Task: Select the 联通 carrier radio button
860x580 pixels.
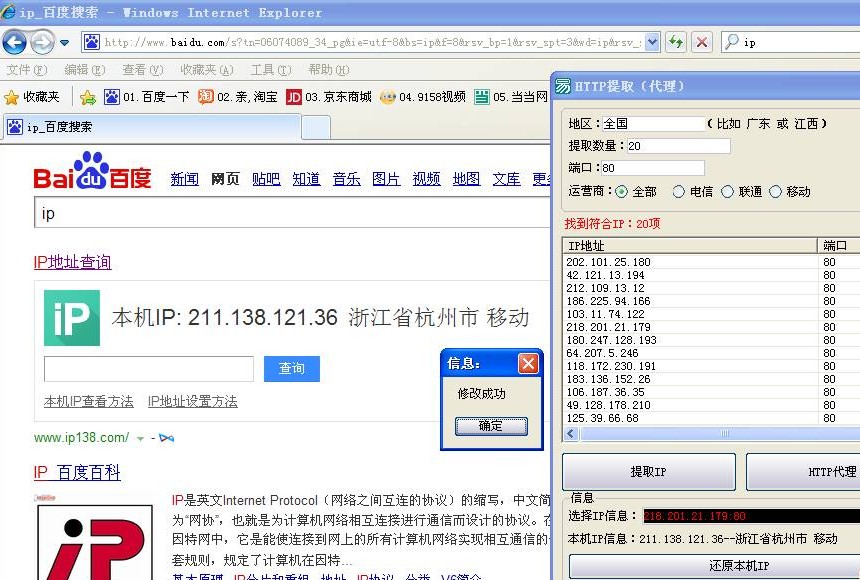Action: [x=727, y=192]
